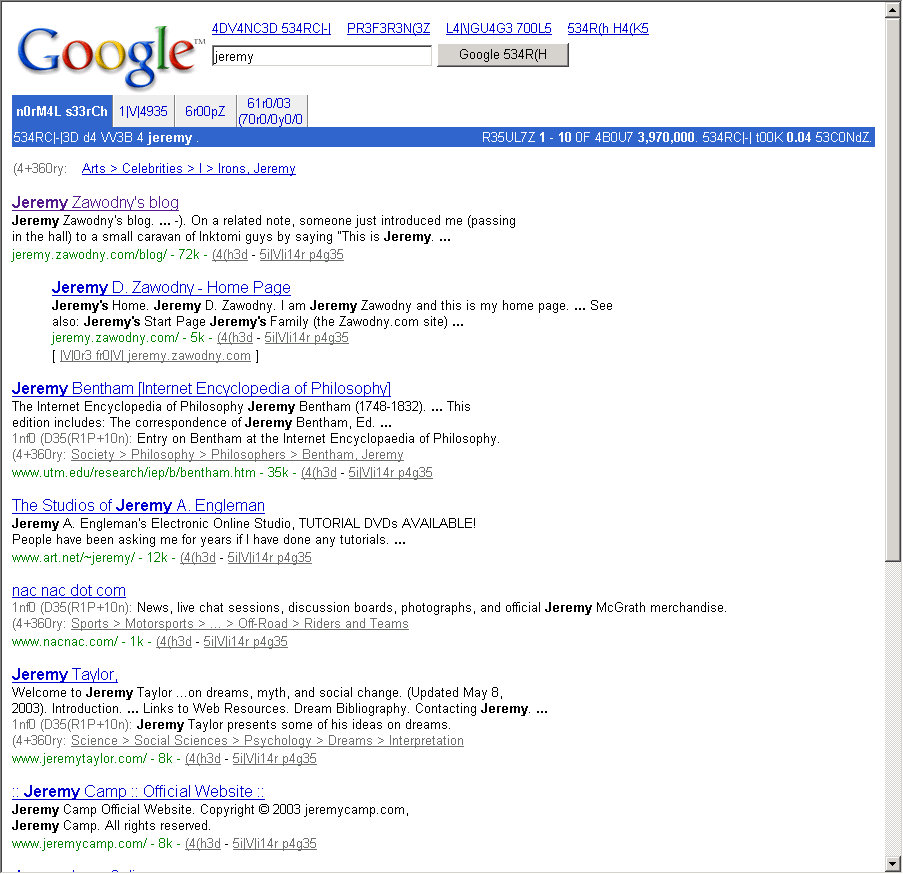Open '5i|V|i14r p4g35' for www.jeremycamp.com/
903x874 pixels.
274,844
